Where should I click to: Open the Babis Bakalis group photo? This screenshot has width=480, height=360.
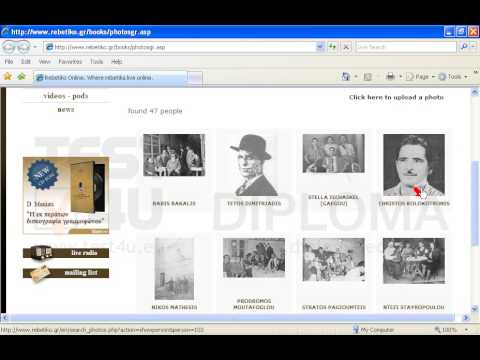pos(174,155)
